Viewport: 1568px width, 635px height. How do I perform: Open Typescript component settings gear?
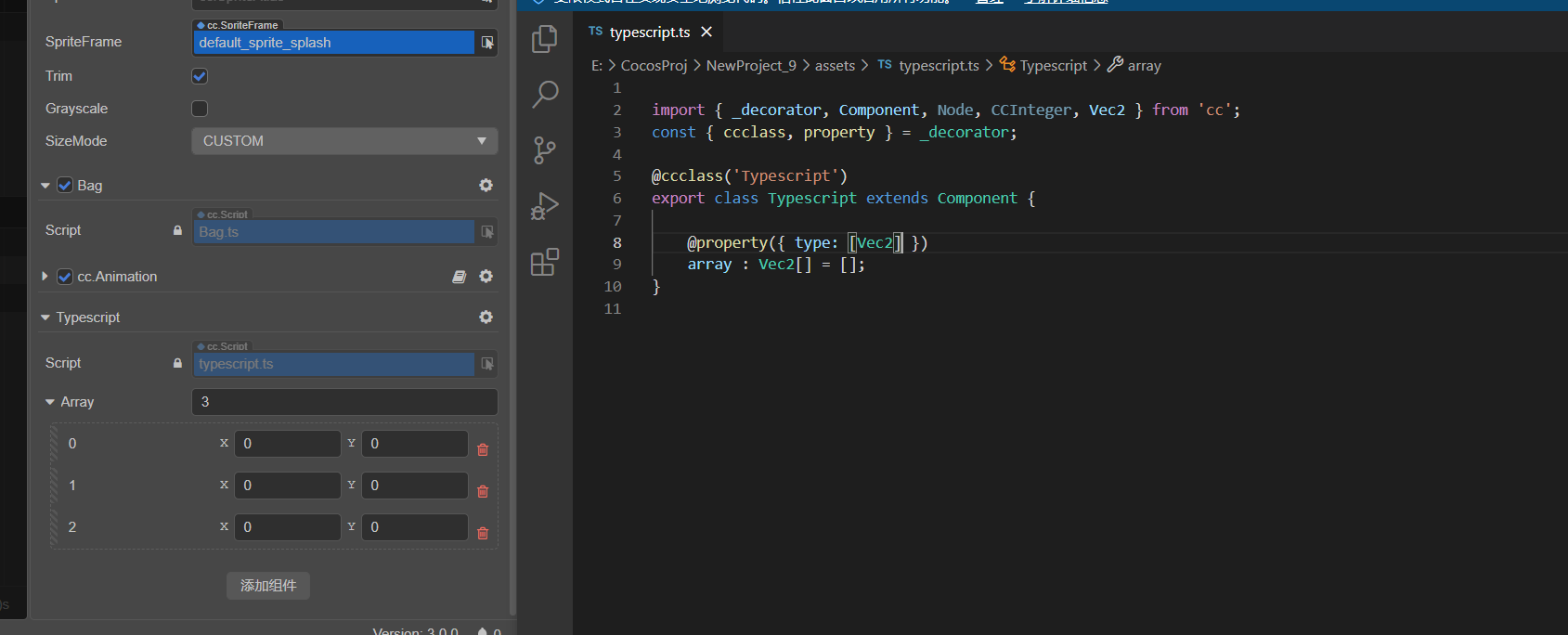coord(486,317)
